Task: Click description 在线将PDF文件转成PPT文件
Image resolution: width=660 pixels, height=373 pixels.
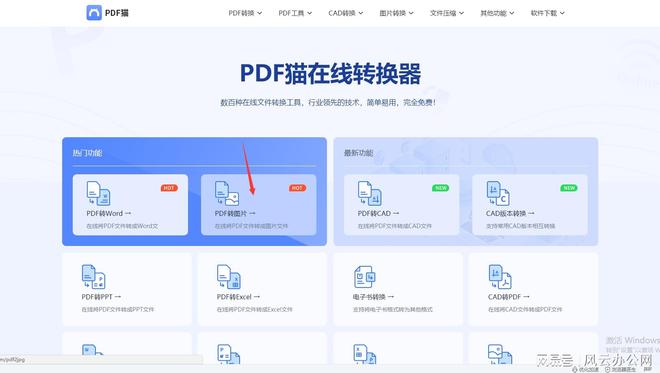Action: point(118,309)
